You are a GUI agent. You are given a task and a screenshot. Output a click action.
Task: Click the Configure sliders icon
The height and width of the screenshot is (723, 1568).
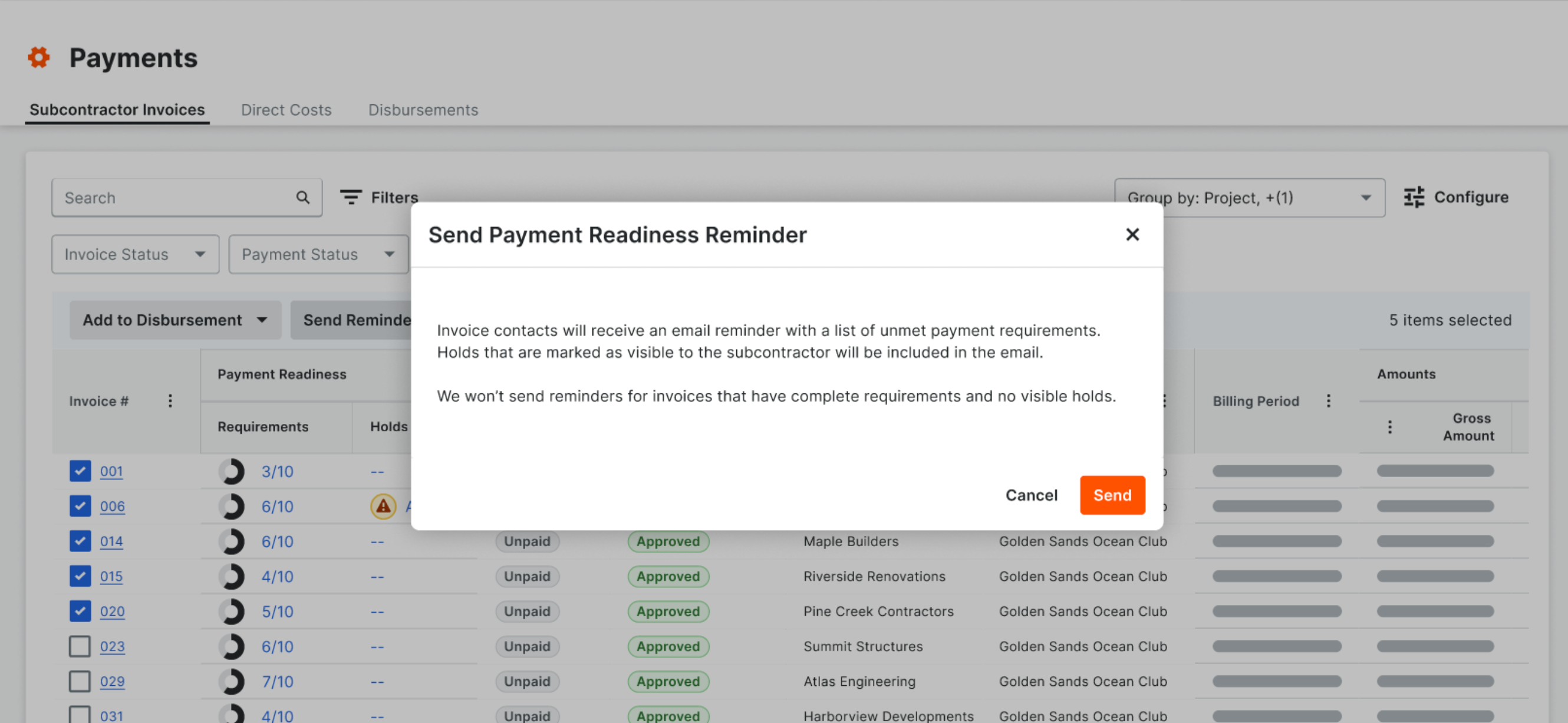coord(1414,198)
